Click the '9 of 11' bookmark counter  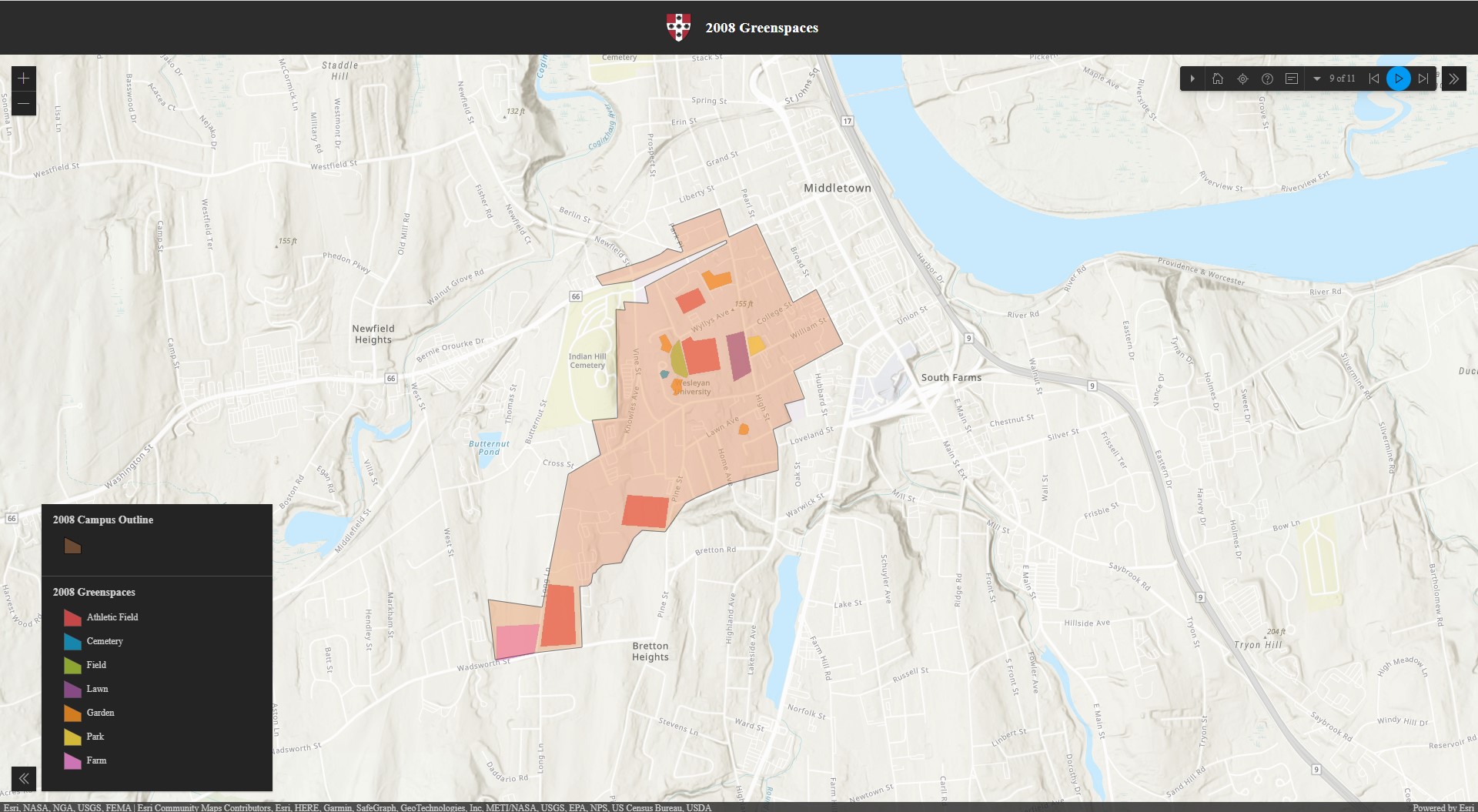[x=1343, y=79]
